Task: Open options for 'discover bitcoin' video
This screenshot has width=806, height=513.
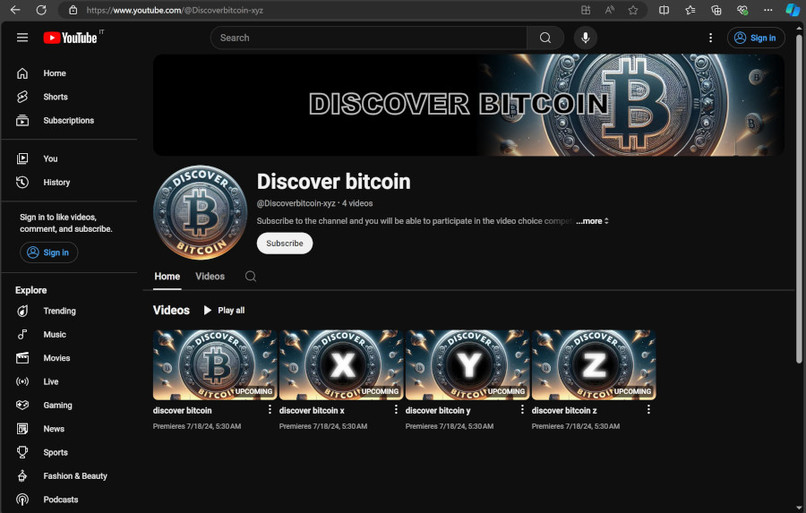Action: click(x=270, y=409)
